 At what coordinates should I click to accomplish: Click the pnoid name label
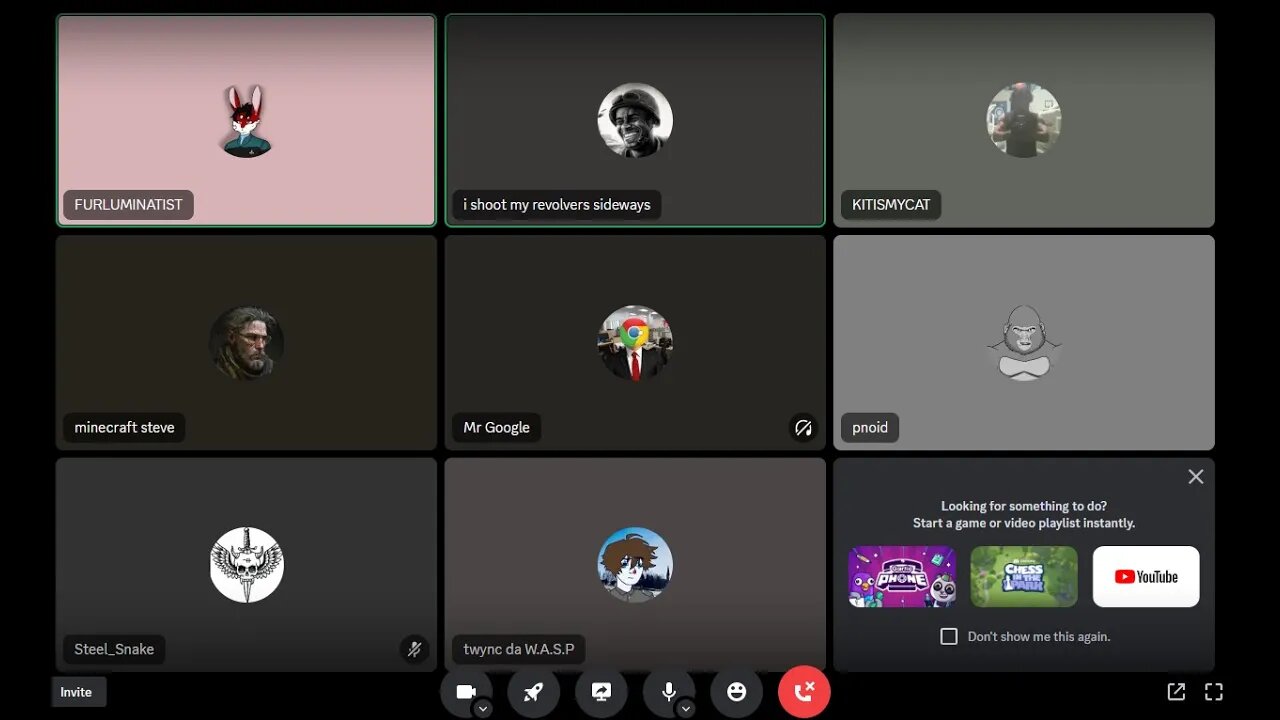point(870,428)
